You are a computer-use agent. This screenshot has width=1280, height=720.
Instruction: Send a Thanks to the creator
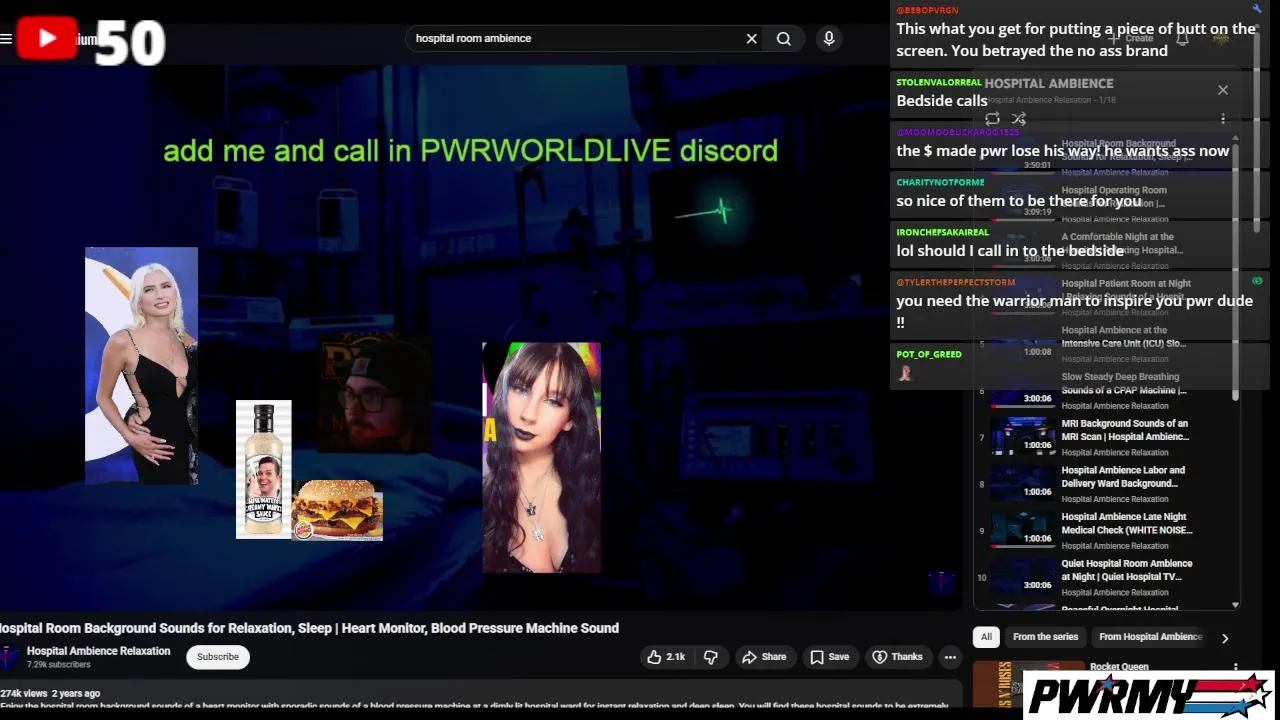(x=897, y=657)
